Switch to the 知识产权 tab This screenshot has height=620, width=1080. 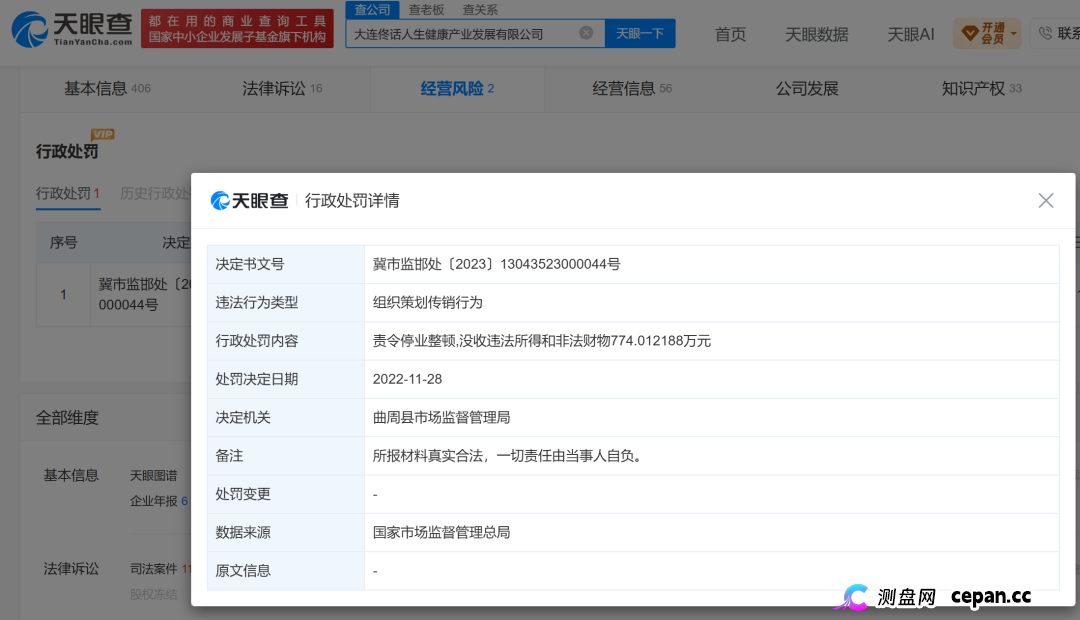pos(982,89)
